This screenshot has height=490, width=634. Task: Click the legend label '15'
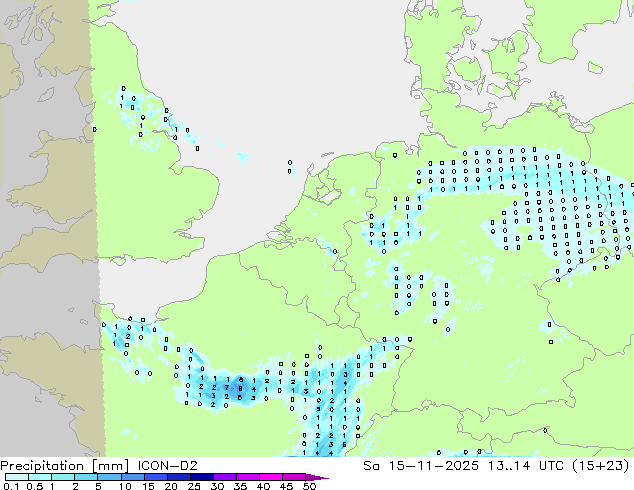coord(148,486)
